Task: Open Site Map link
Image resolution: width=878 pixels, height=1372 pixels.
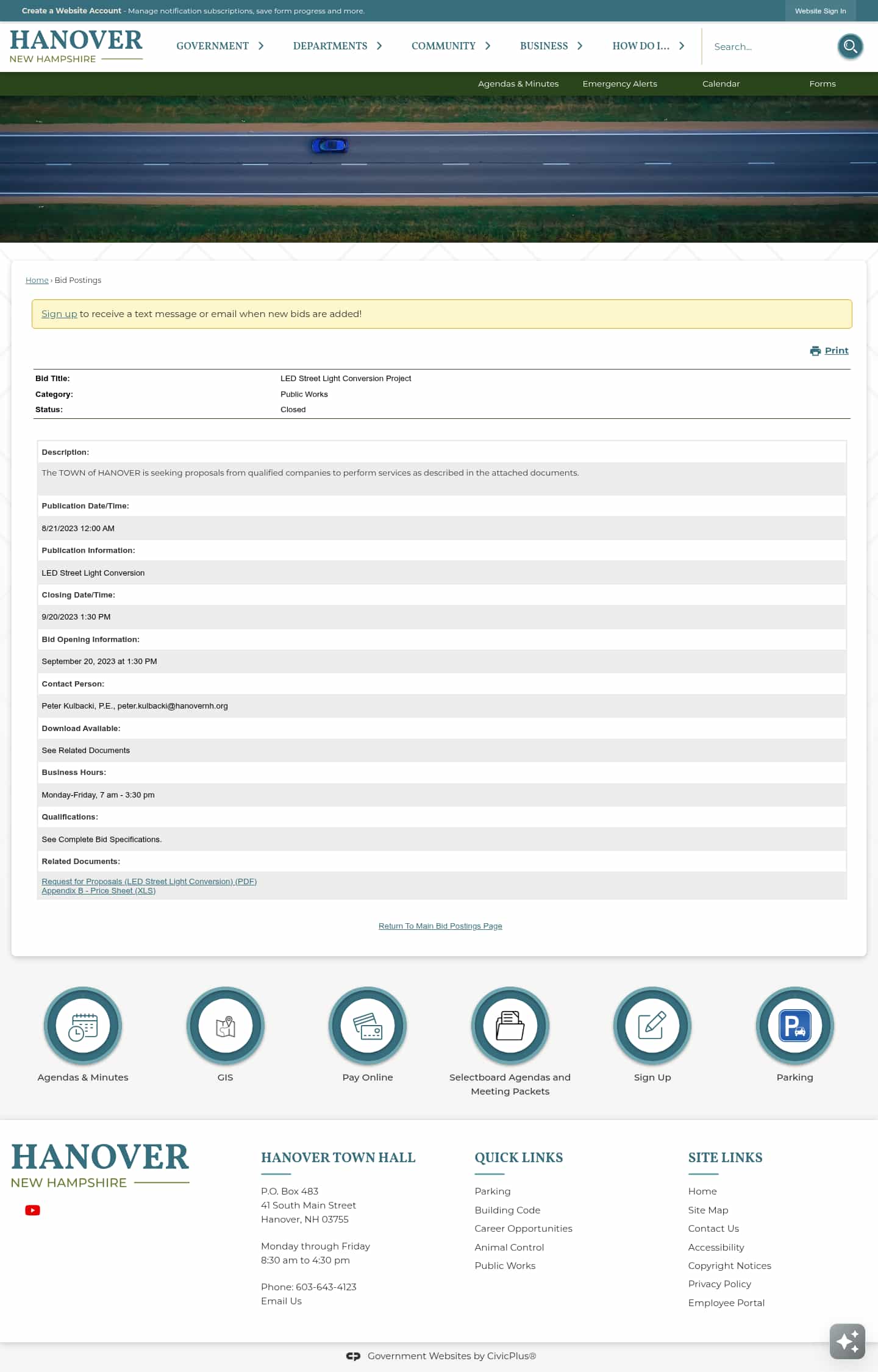Action: click(708, 1210)
